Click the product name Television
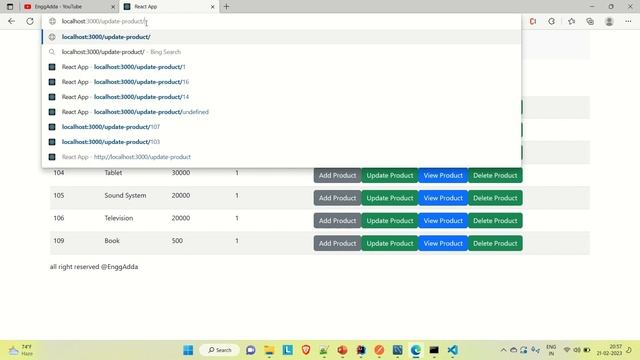640x360 pixels. point(118,218)
